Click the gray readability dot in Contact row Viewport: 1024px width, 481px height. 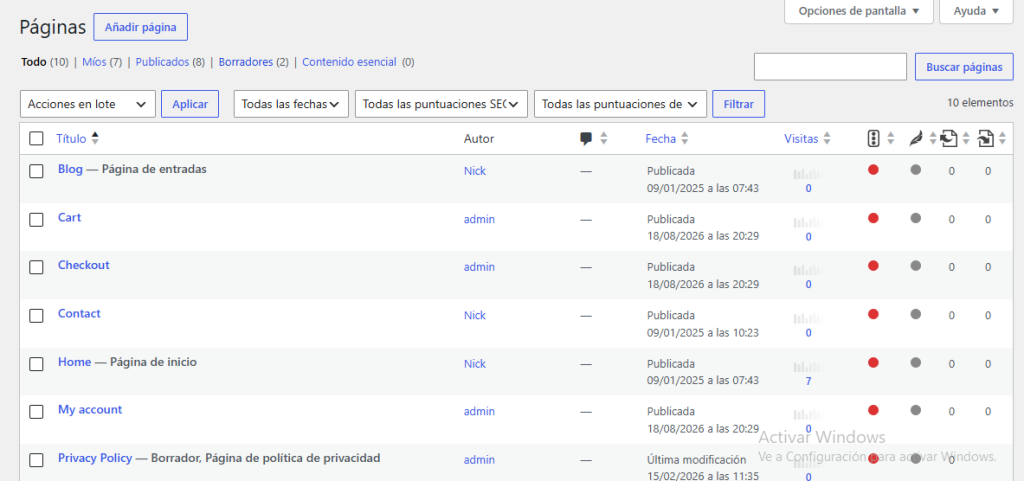tap(916, 314)
